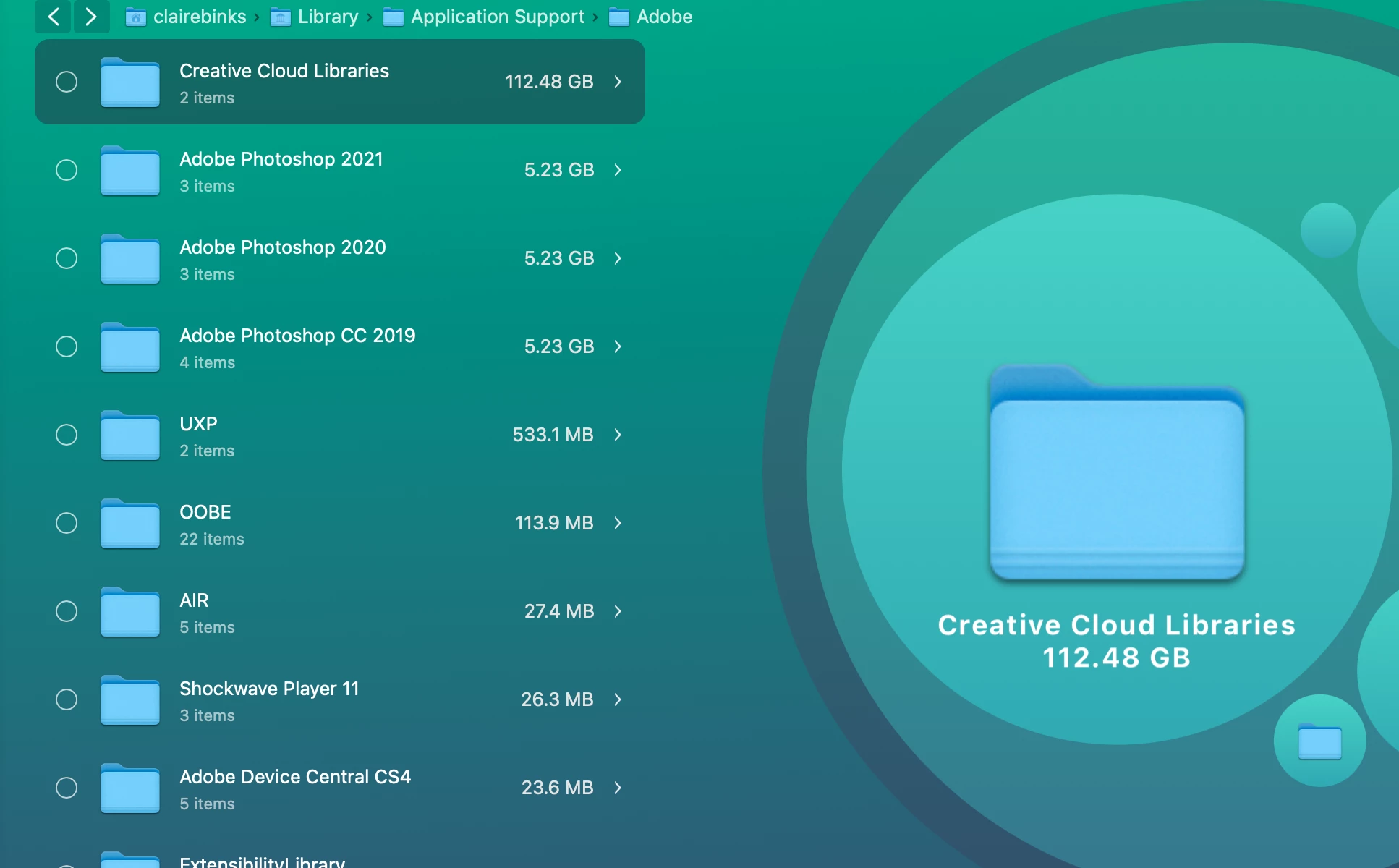Click the Adobe Photoshop 2021 folder icon
The image size is (1399, 868).
[x=130, y=171]
